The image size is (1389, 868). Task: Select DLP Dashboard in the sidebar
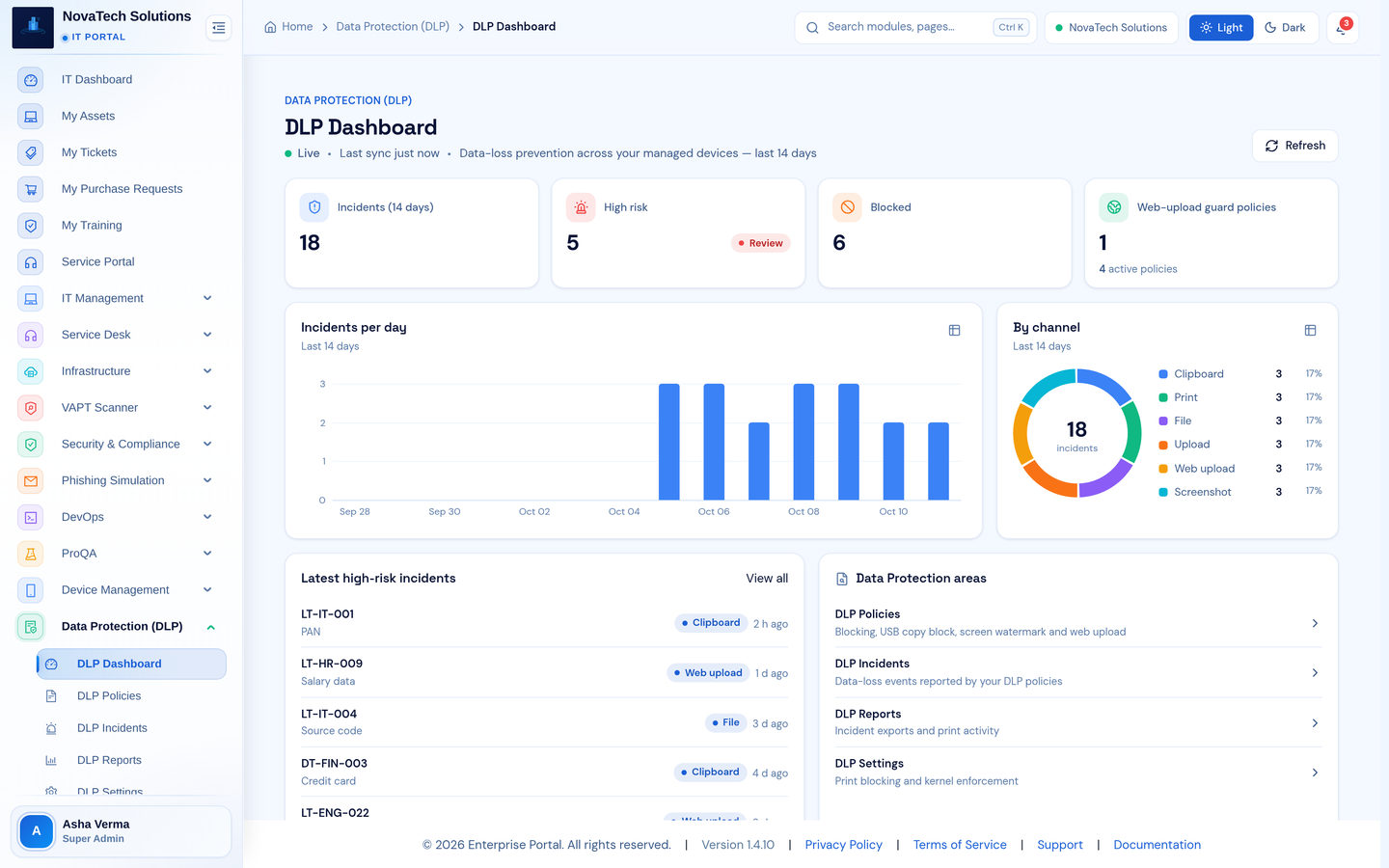pos(131,664)
